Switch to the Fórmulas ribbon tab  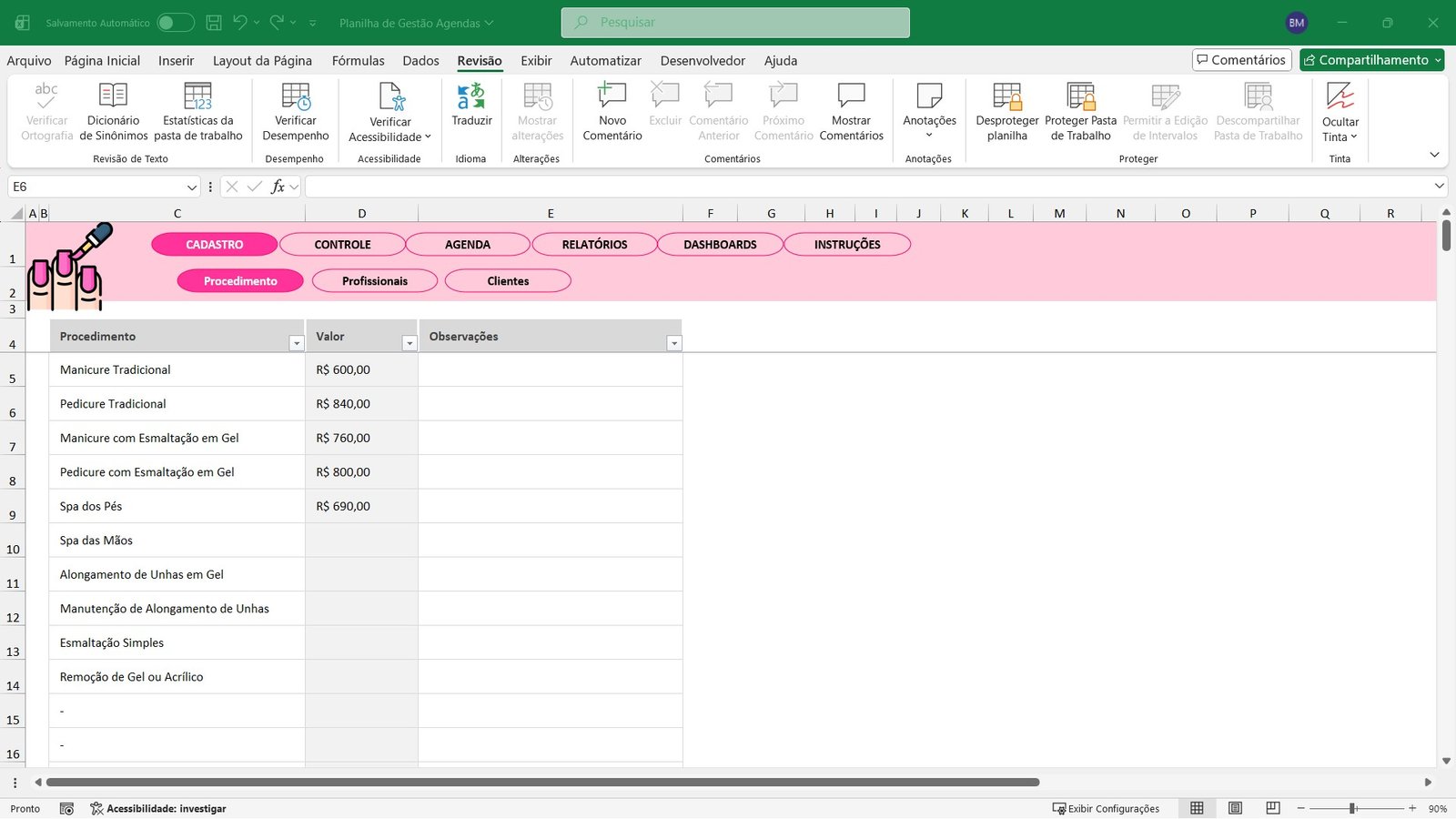(358, 60)
